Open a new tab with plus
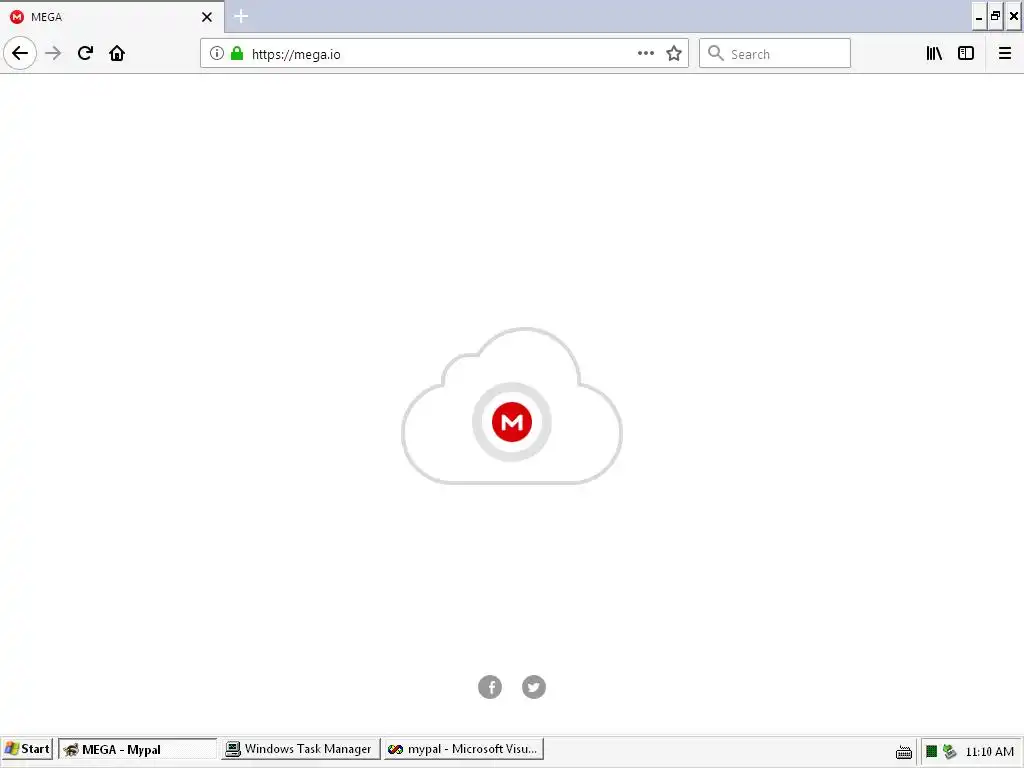 pyautogui.click(x=241, y=16)
